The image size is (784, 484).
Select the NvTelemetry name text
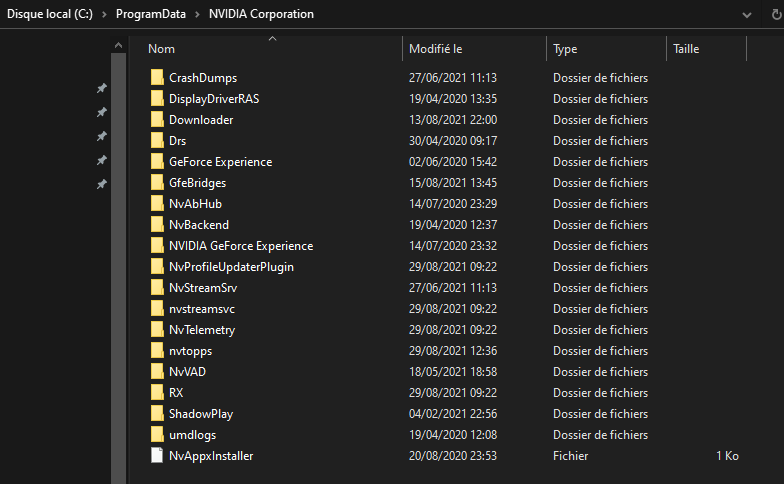point(202,330)
